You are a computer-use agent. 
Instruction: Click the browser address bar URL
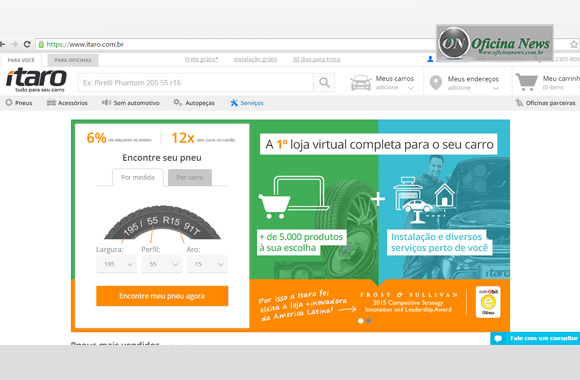point(85,44)
